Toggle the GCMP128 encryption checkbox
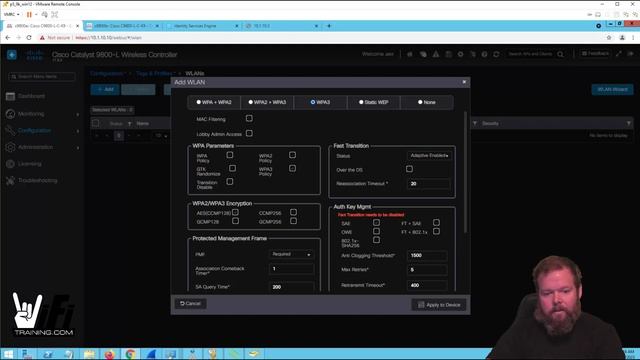The image size is (640, 360). tap(235, 221)
